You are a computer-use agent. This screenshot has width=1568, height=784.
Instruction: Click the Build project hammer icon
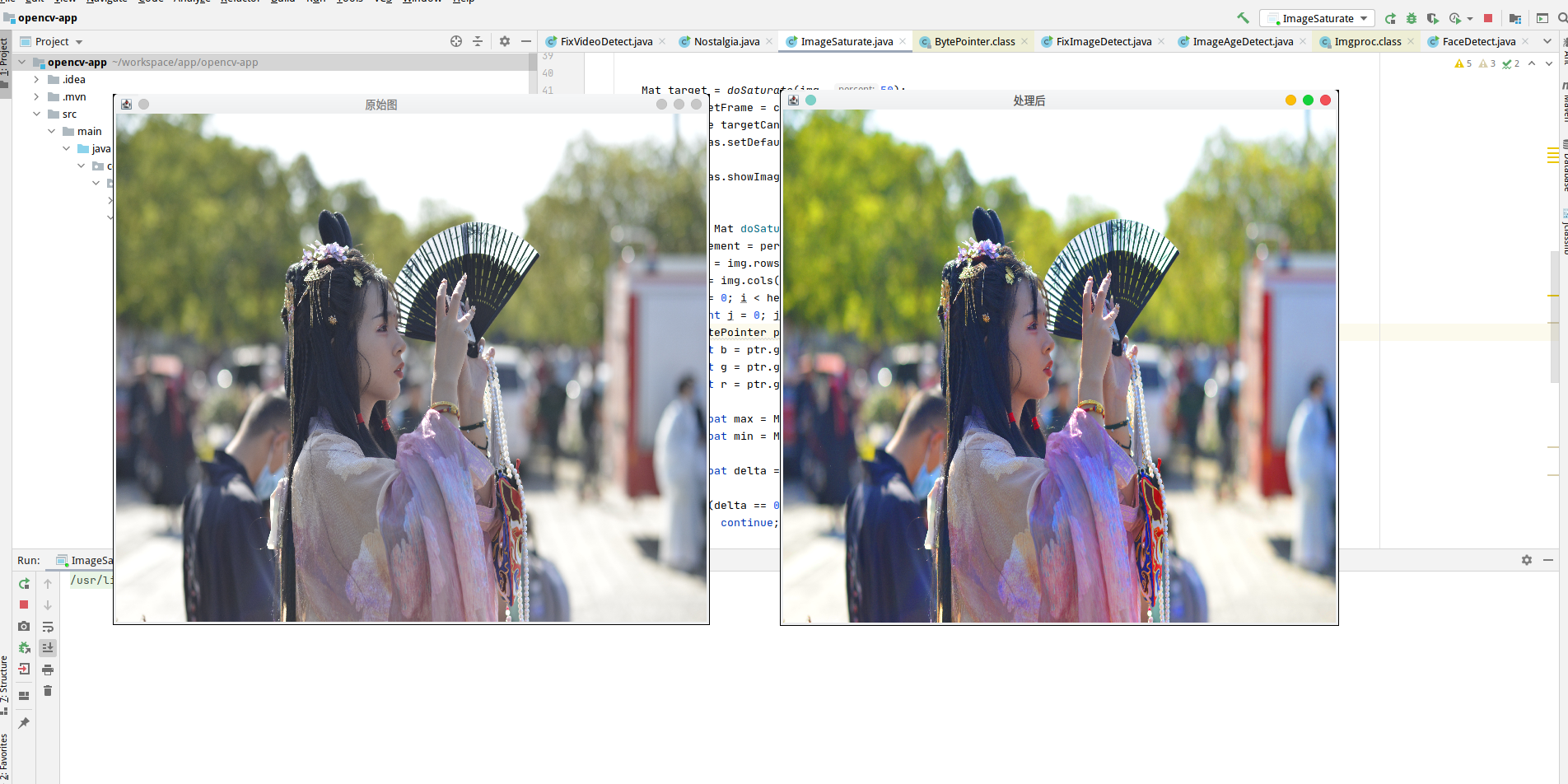pyautogui.click(x=1243, y=18)
